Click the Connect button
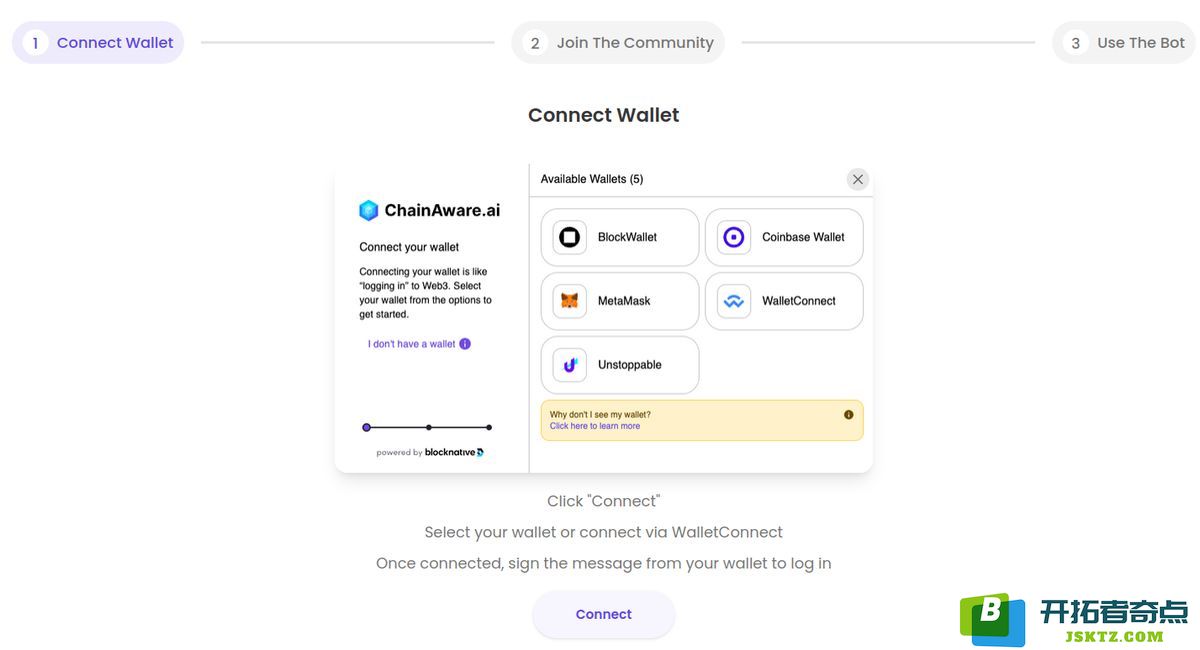 point(604,614)
